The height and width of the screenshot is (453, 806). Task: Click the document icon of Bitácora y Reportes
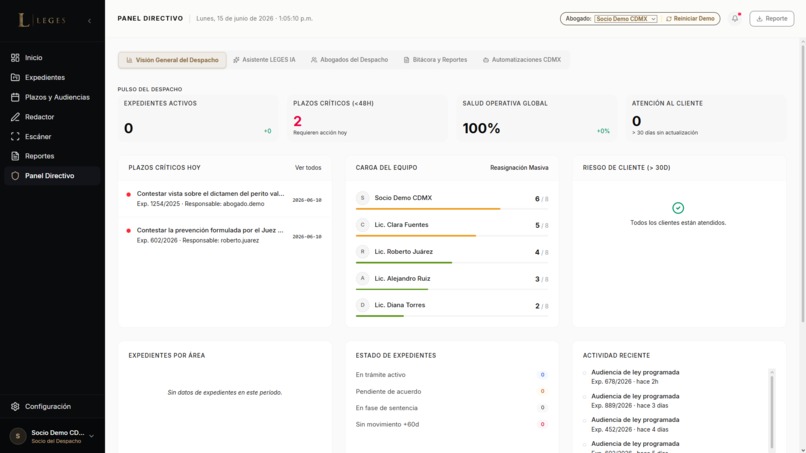tap(407, 60)
